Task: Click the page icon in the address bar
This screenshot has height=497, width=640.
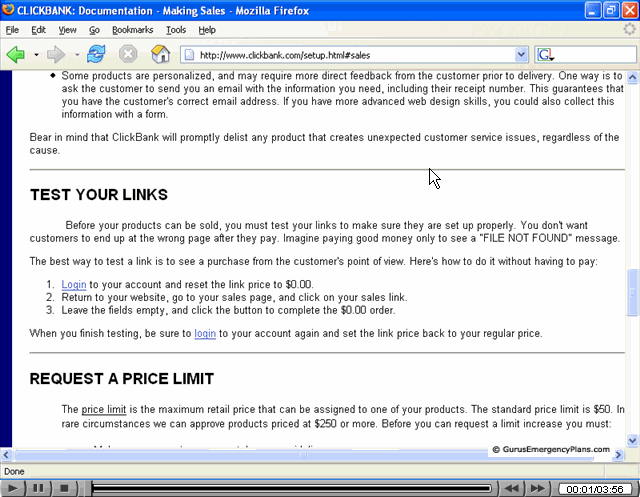Action: pos(189,55)
